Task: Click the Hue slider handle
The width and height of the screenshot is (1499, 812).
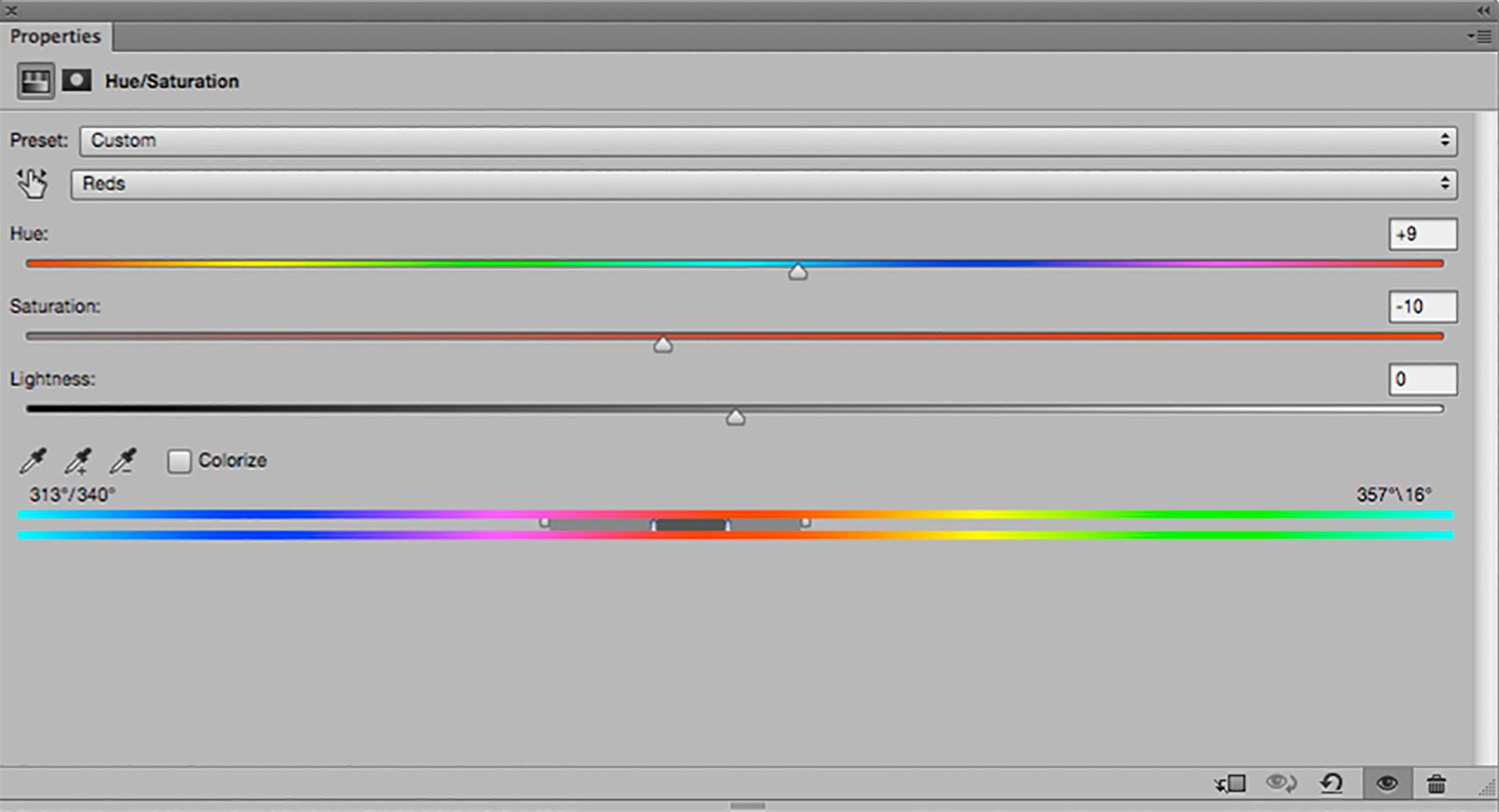Action: [x=797, y=272]
